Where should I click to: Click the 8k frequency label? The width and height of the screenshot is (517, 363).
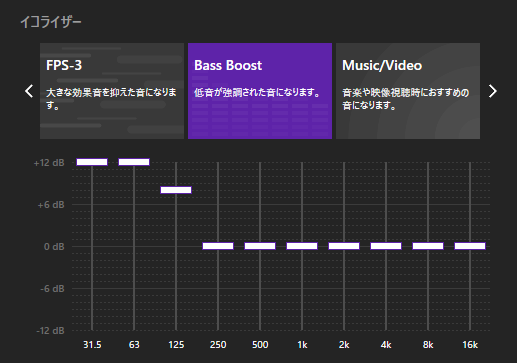click(x=428, y=345)
